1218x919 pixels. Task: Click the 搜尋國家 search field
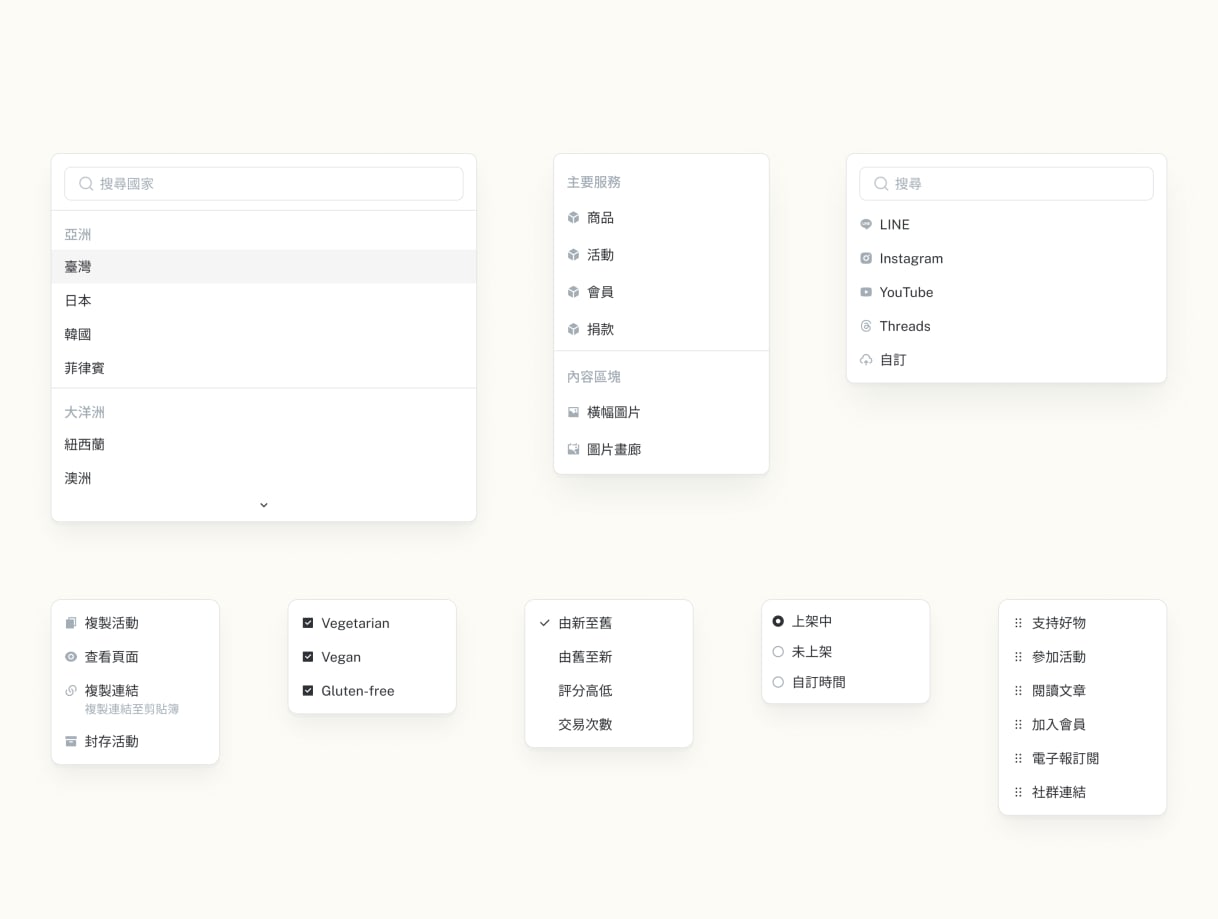[263, 183]
